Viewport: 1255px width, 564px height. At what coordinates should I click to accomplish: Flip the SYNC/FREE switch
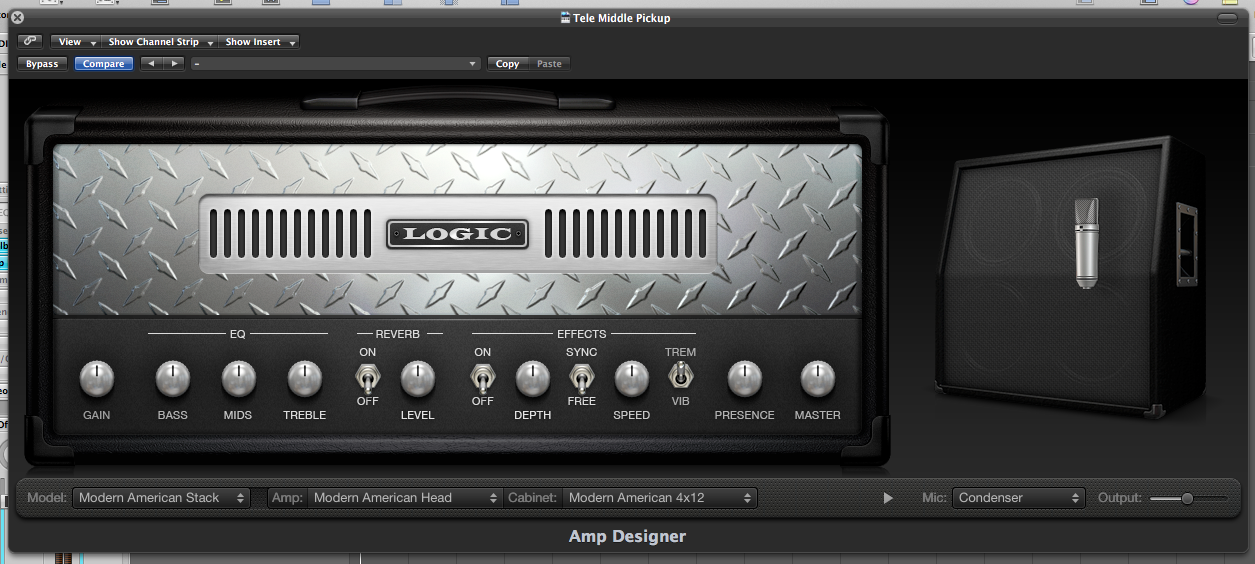click(580, 378)
